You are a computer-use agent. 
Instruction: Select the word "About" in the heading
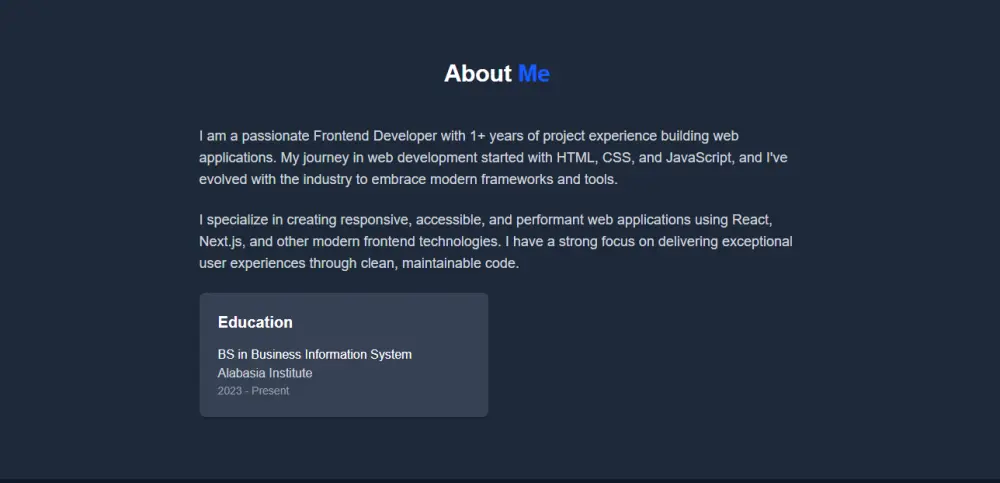478,73
